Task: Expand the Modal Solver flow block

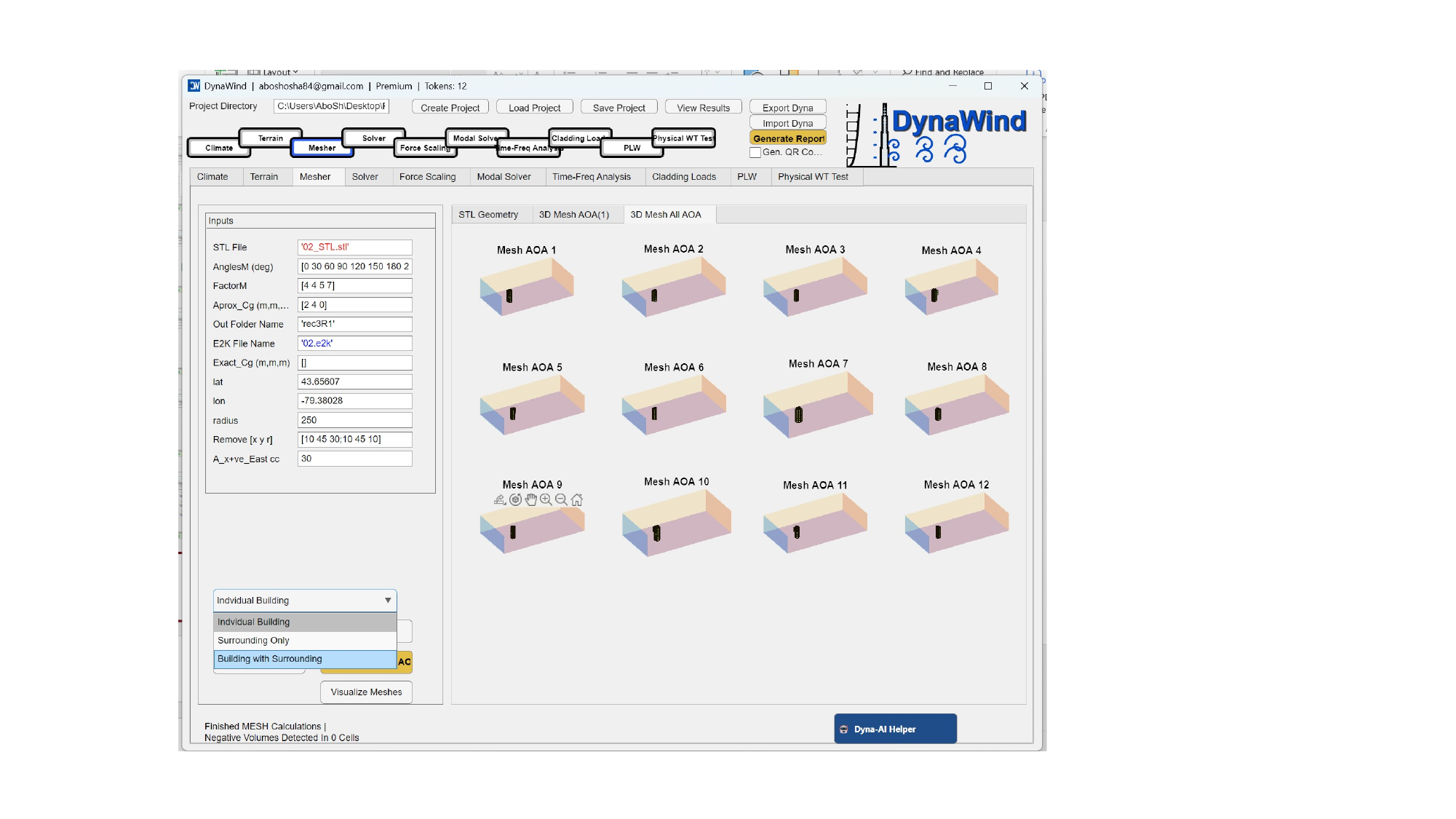Action: tap(477, 138)
